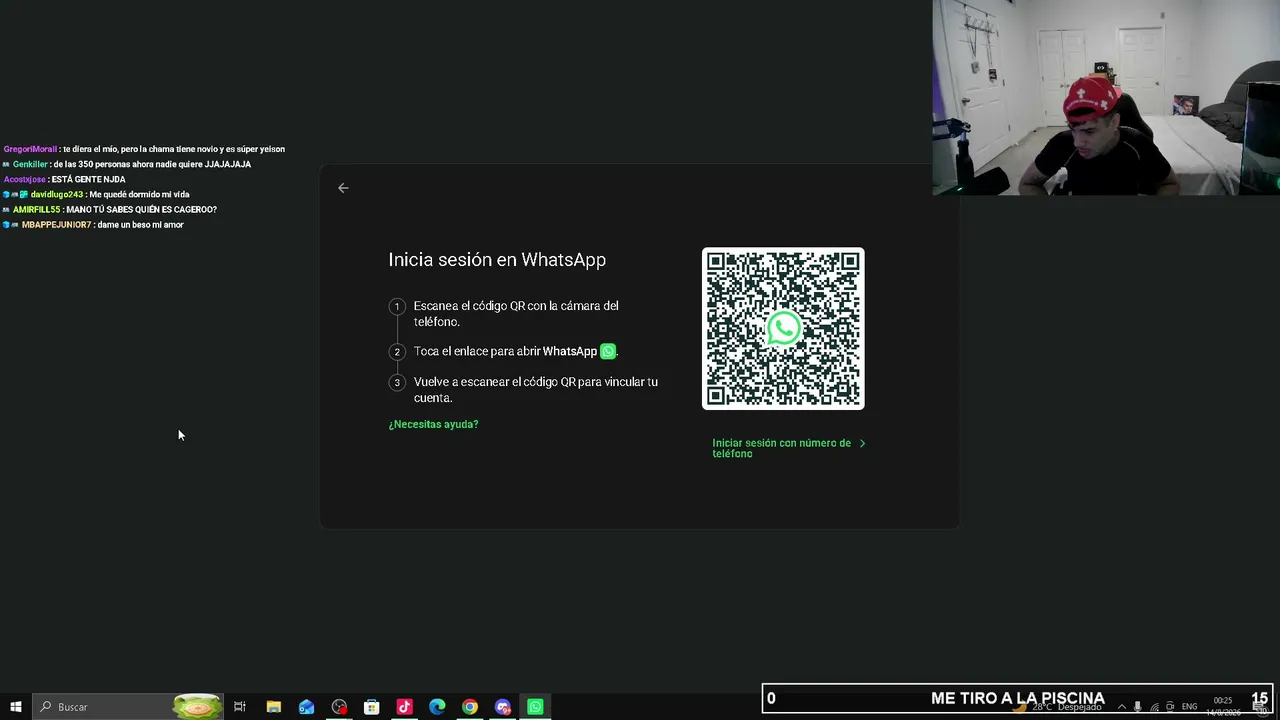Click the microphone tray icon
1280x720 pixels.
tap(1138, 707)
